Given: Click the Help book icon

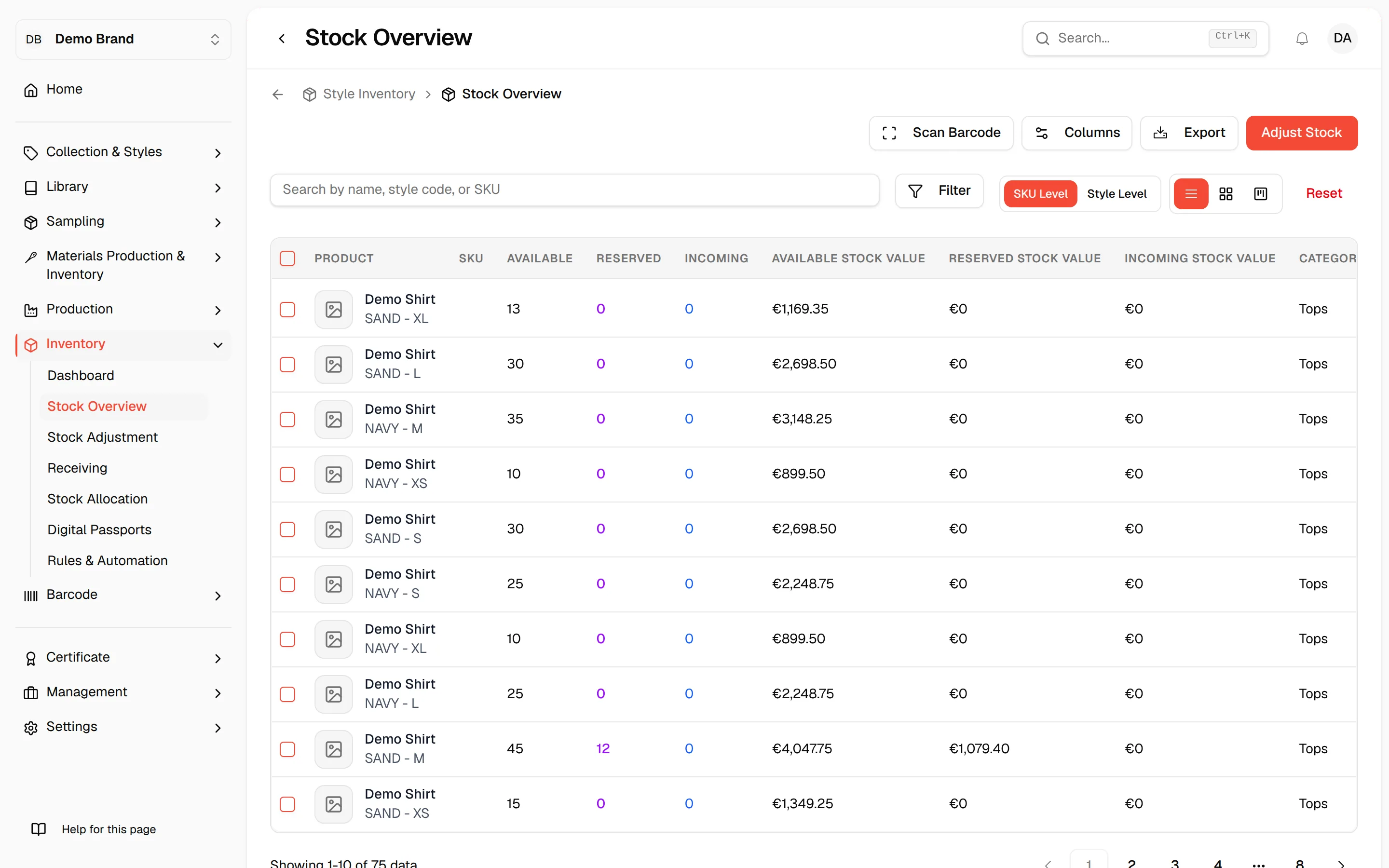Looking at the screenshot, I should pos(39,829).
